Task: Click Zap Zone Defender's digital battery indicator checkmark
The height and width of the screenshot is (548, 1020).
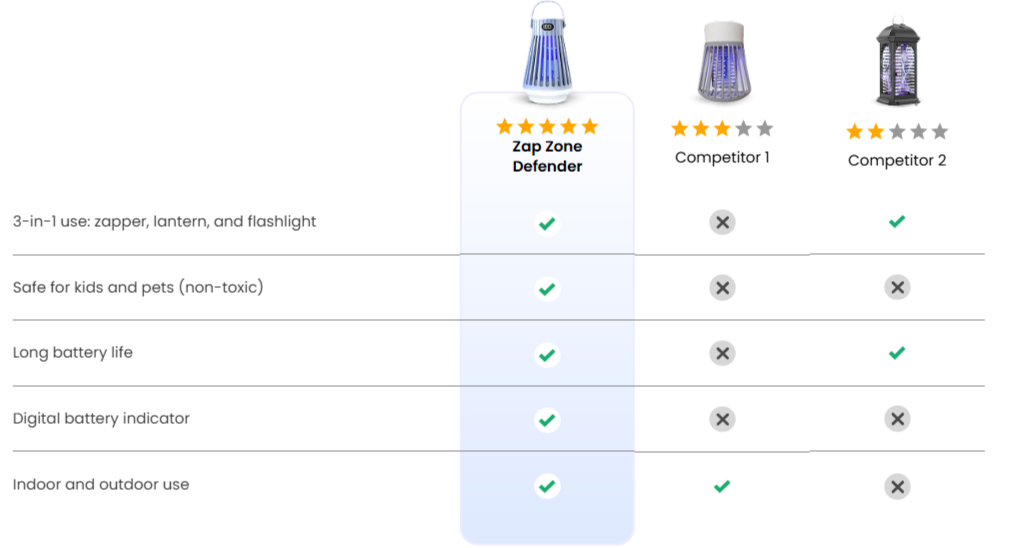Action: point(547,420)
